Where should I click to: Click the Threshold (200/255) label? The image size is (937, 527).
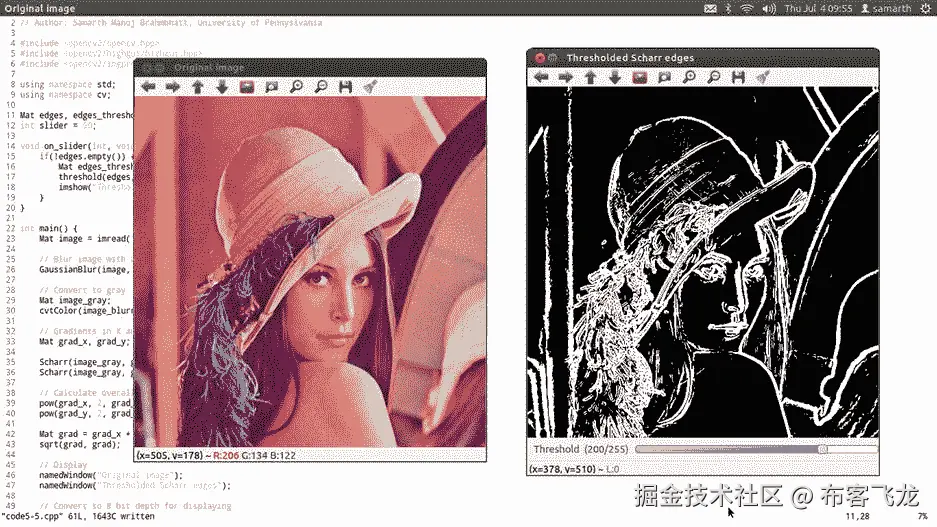(580, 449)
